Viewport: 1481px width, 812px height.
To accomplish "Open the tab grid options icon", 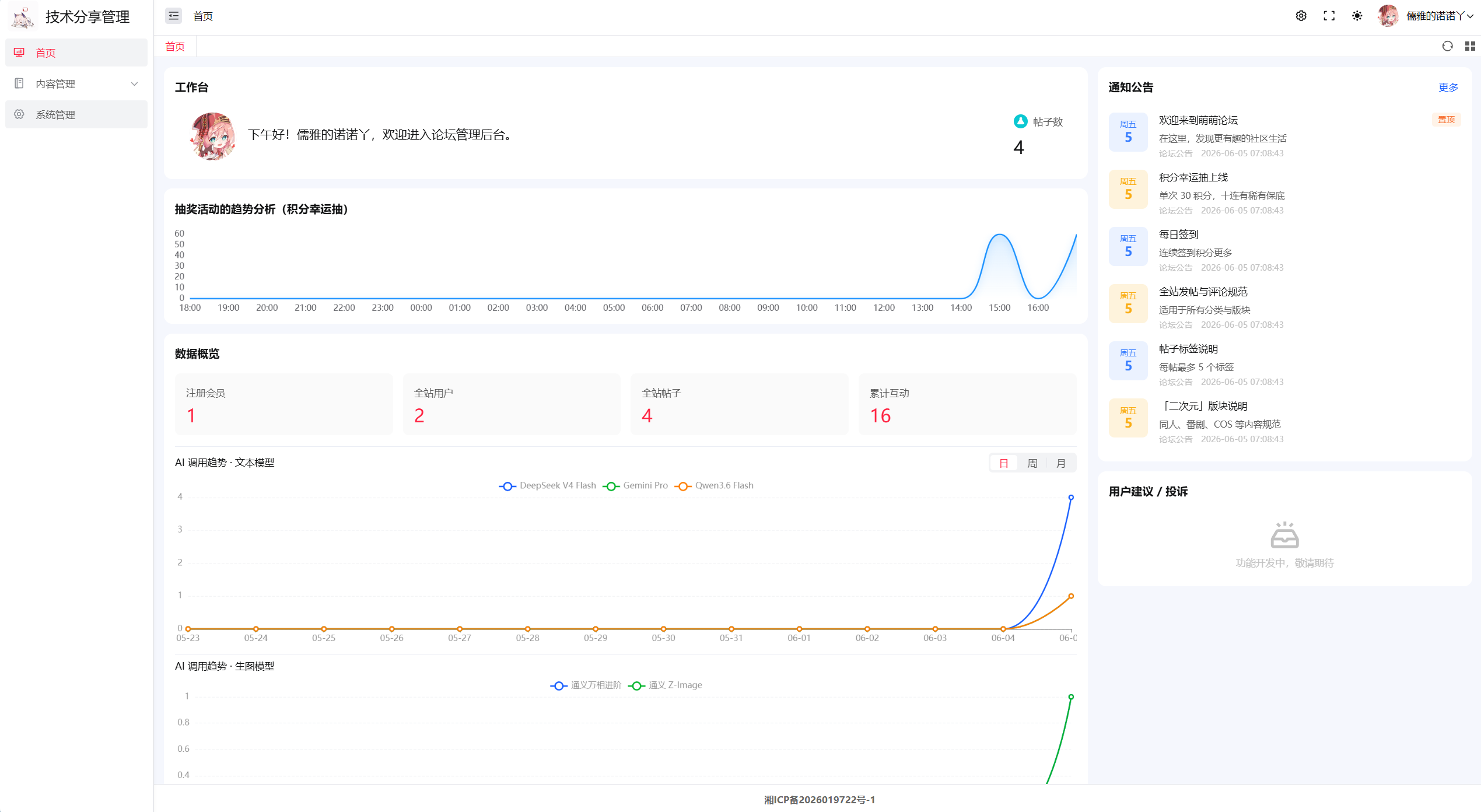I will (1469, 46).
